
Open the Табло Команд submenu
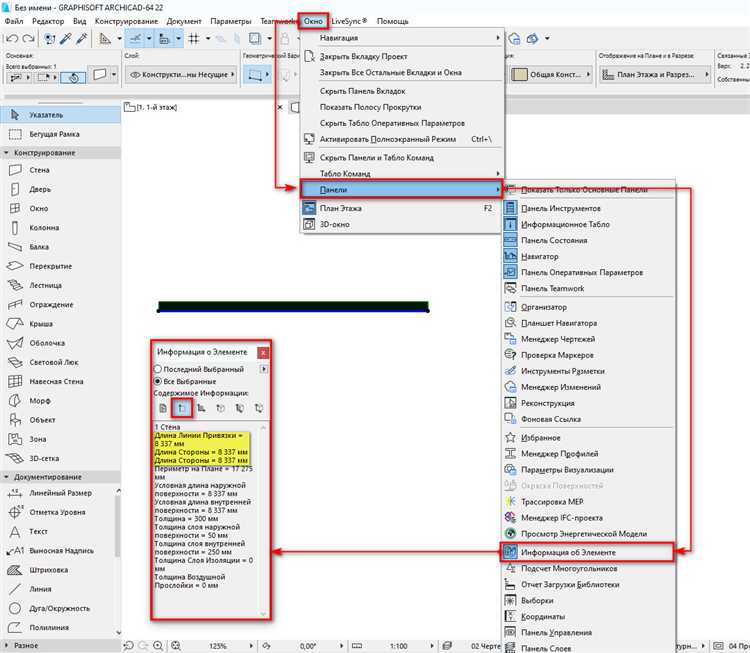pos(402,173)
